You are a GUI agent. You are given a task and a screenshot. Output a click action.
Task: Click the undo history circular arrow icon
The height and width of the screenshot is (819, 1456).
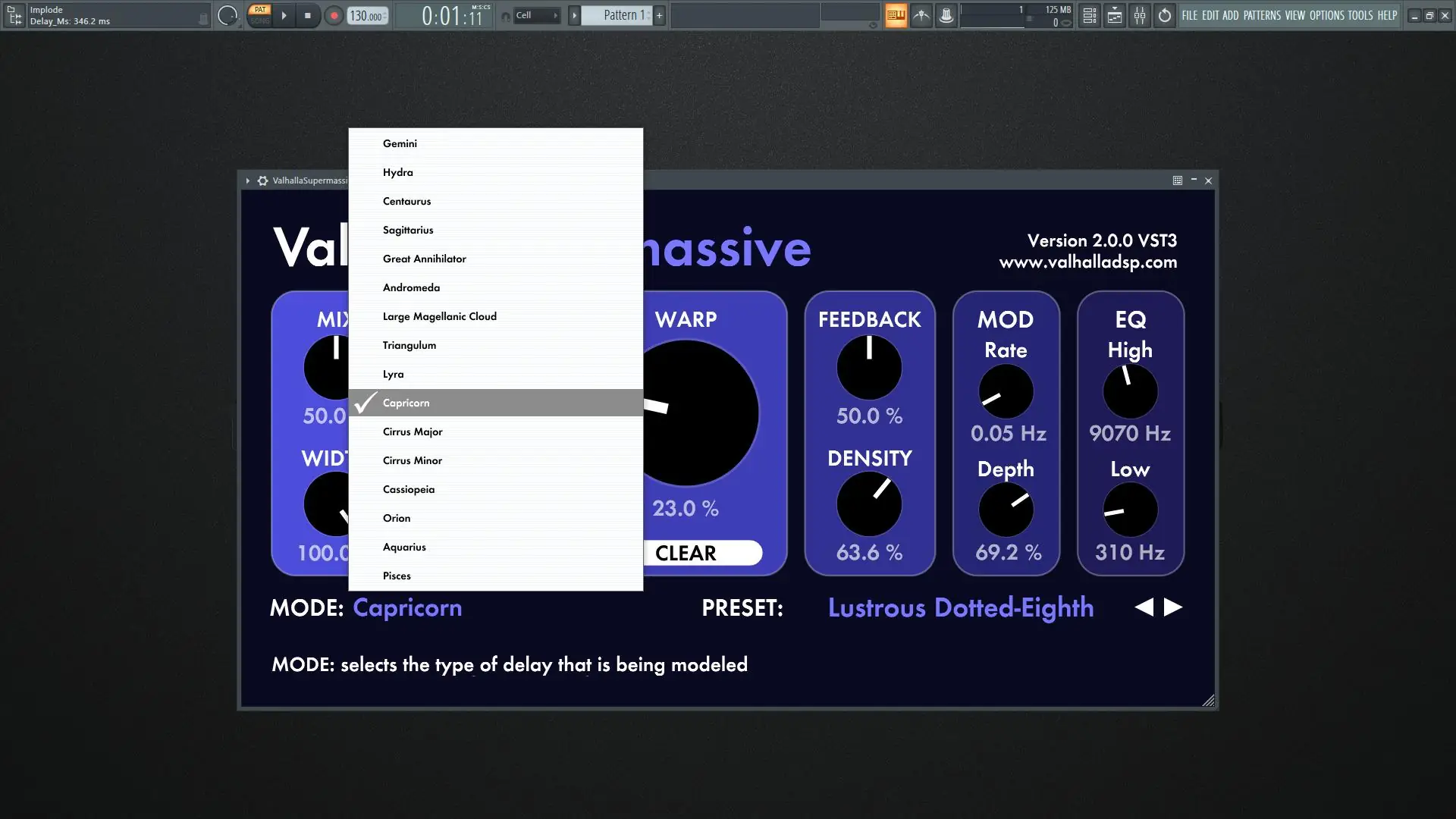point(1165,15)
